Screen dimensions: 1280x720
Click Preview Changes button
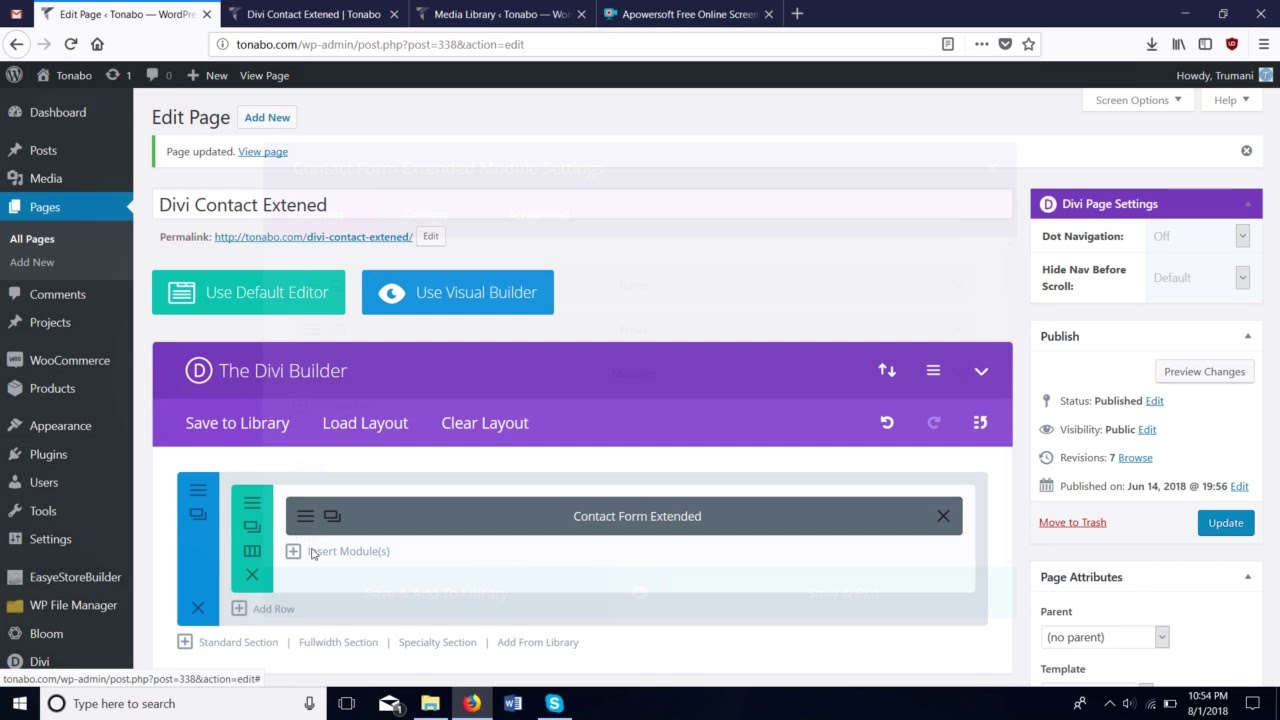[1204, 371]
